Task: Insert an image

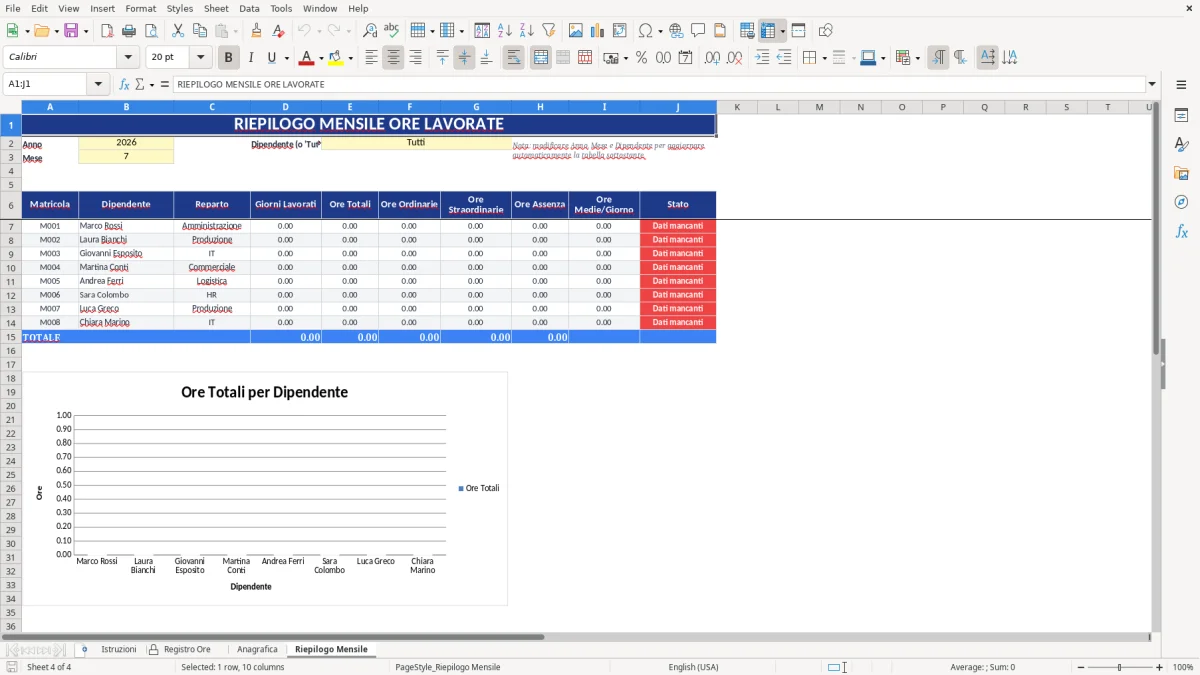Action: click(576, 31)
